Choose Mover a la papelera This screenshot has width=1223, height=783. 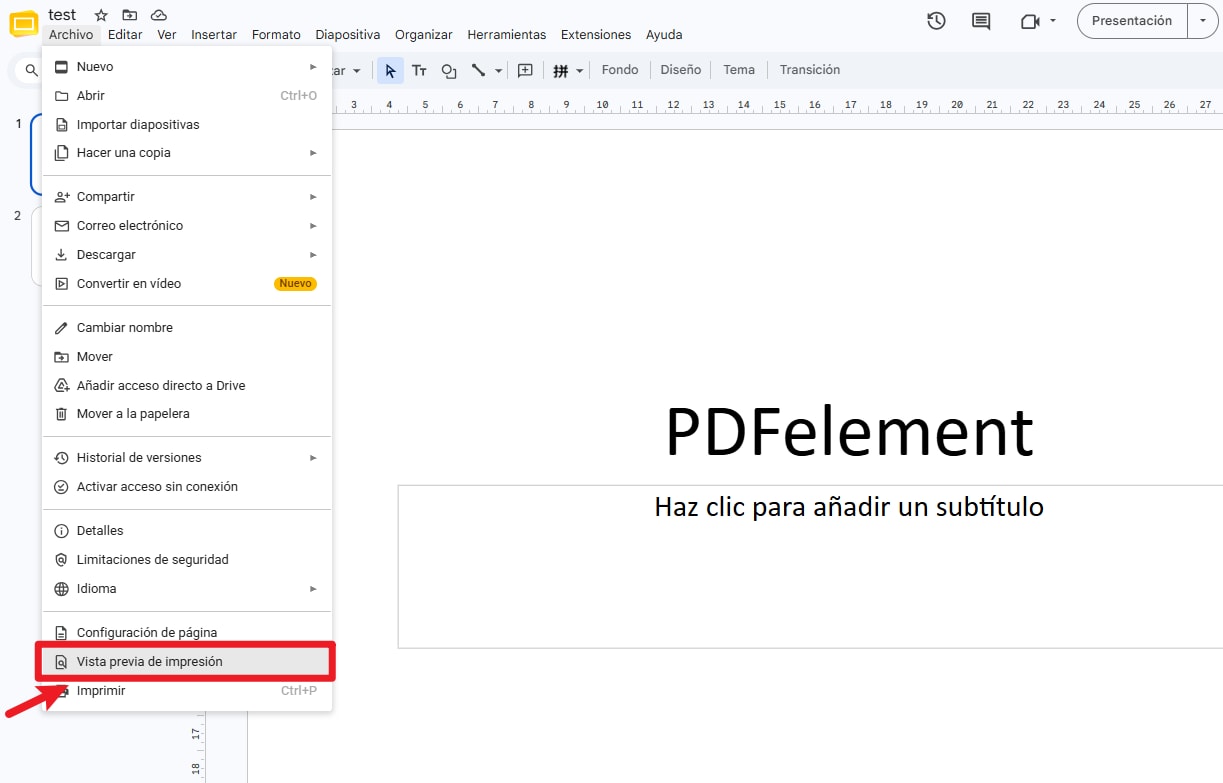tap(187, 414)
